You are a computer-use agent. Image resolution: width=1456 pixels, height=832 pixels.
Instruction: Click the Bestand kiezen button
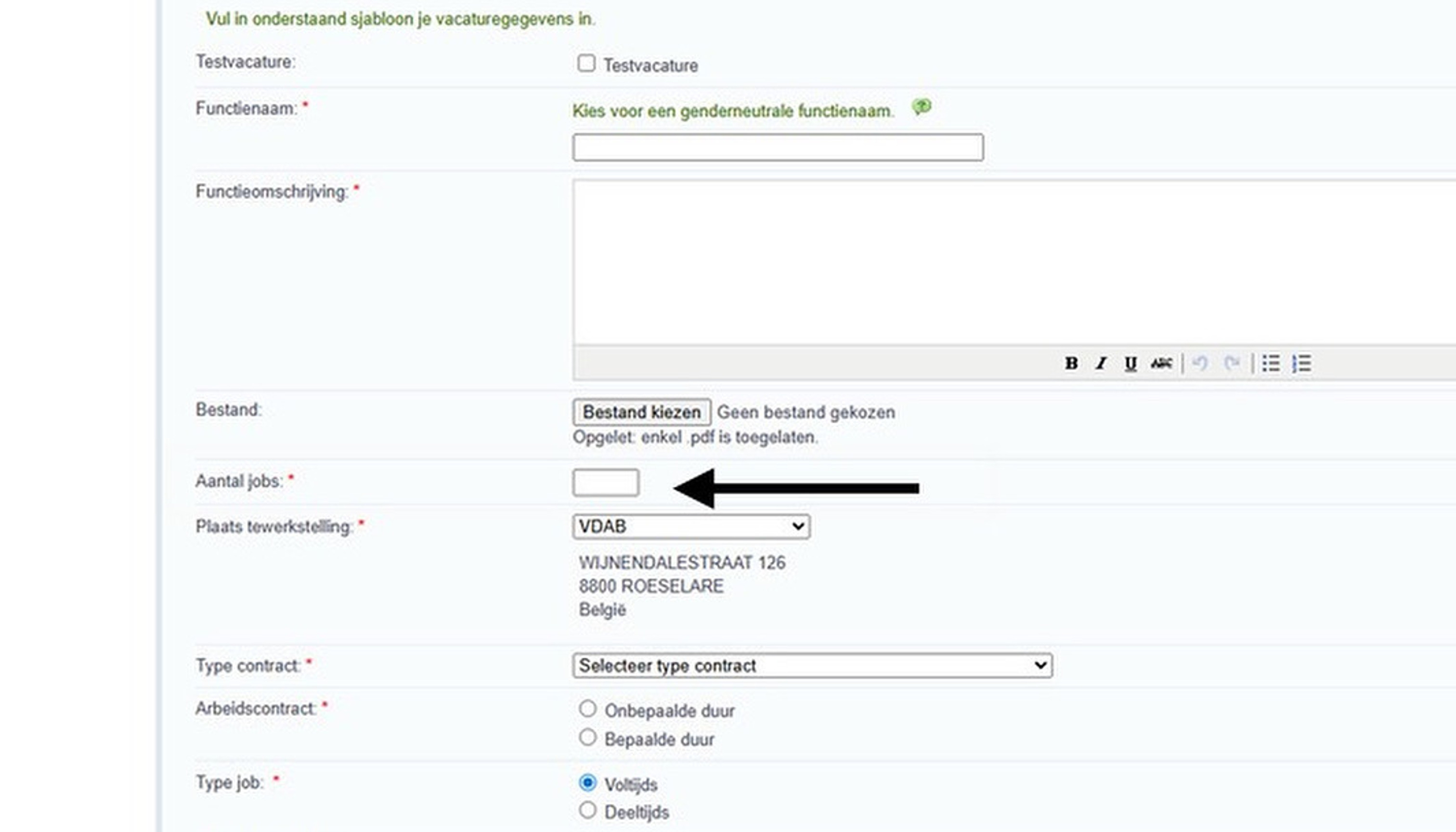(x=642, y=412)
